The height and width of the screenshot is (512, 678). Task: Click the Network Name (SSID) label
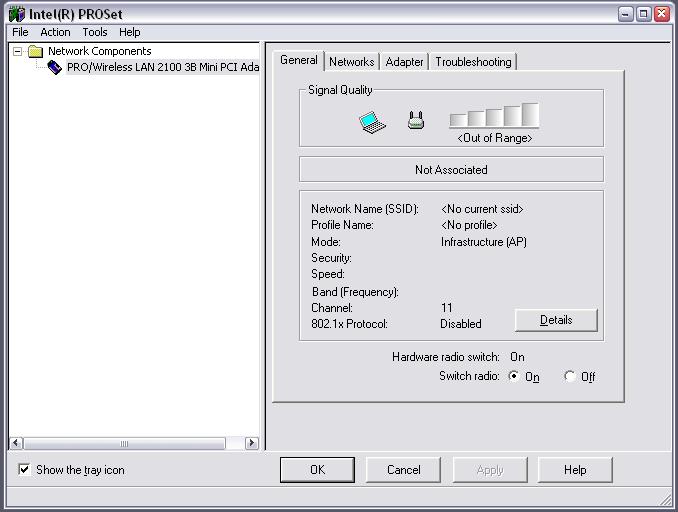[365, 209]
